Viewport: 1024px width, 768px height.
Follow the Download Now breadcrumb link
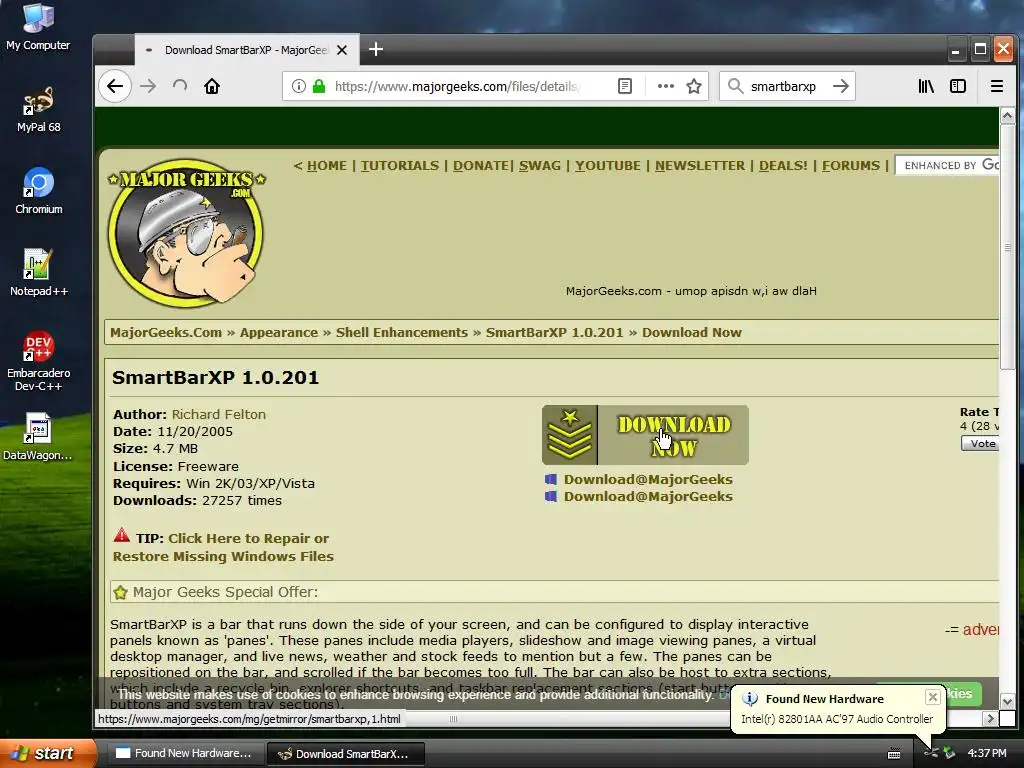coord(692,332)
